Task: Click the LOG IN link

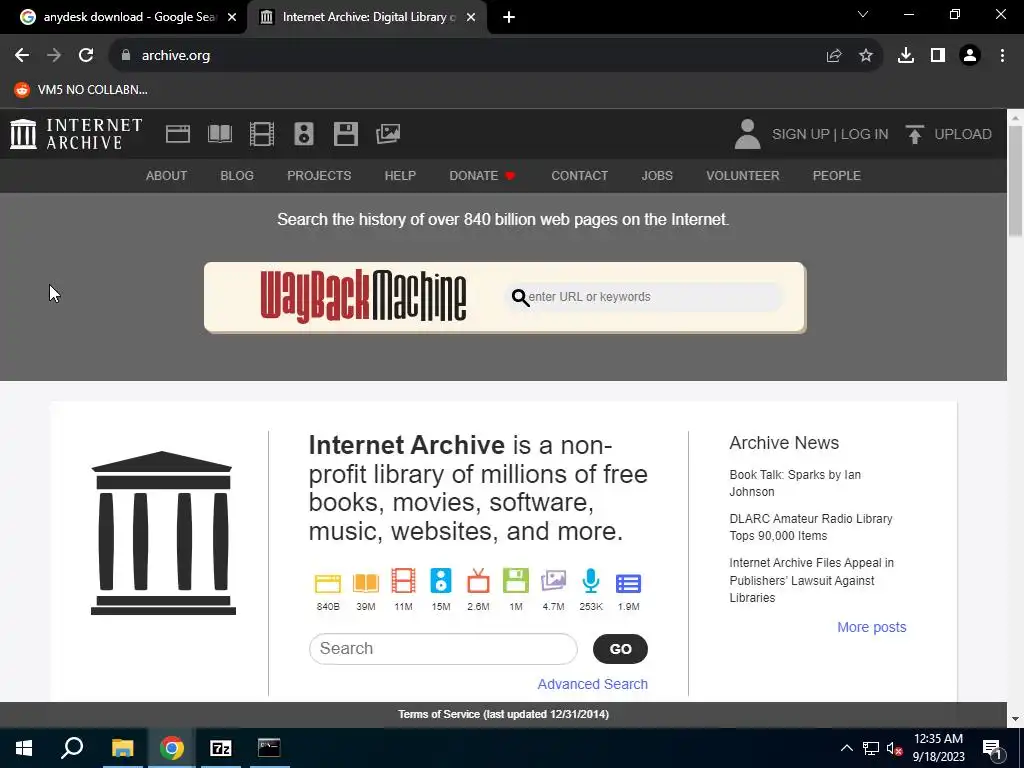Action: point(864,134)
